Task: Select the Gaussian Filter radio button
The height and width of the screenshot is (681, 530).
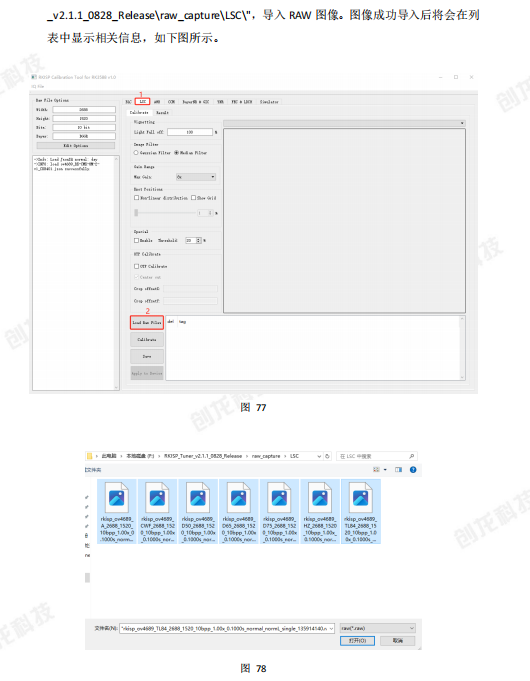Action: point(136,153)
